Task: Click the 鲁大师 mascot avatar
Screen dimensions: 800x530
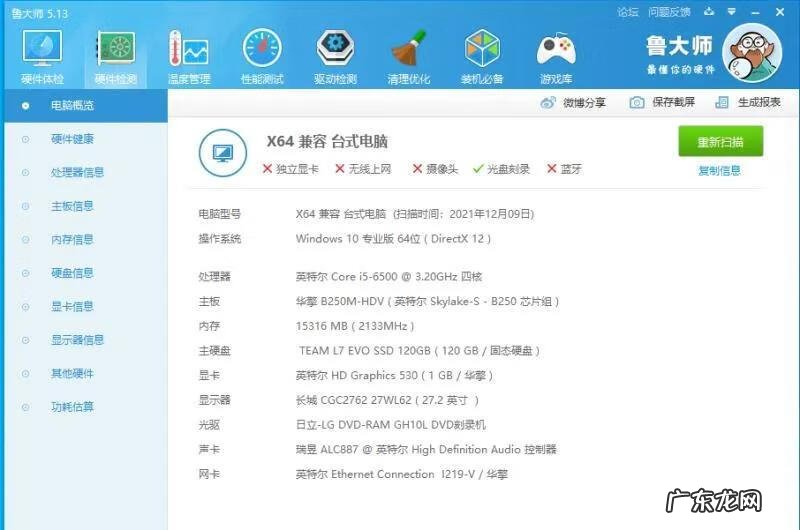Action: point(752,53)
